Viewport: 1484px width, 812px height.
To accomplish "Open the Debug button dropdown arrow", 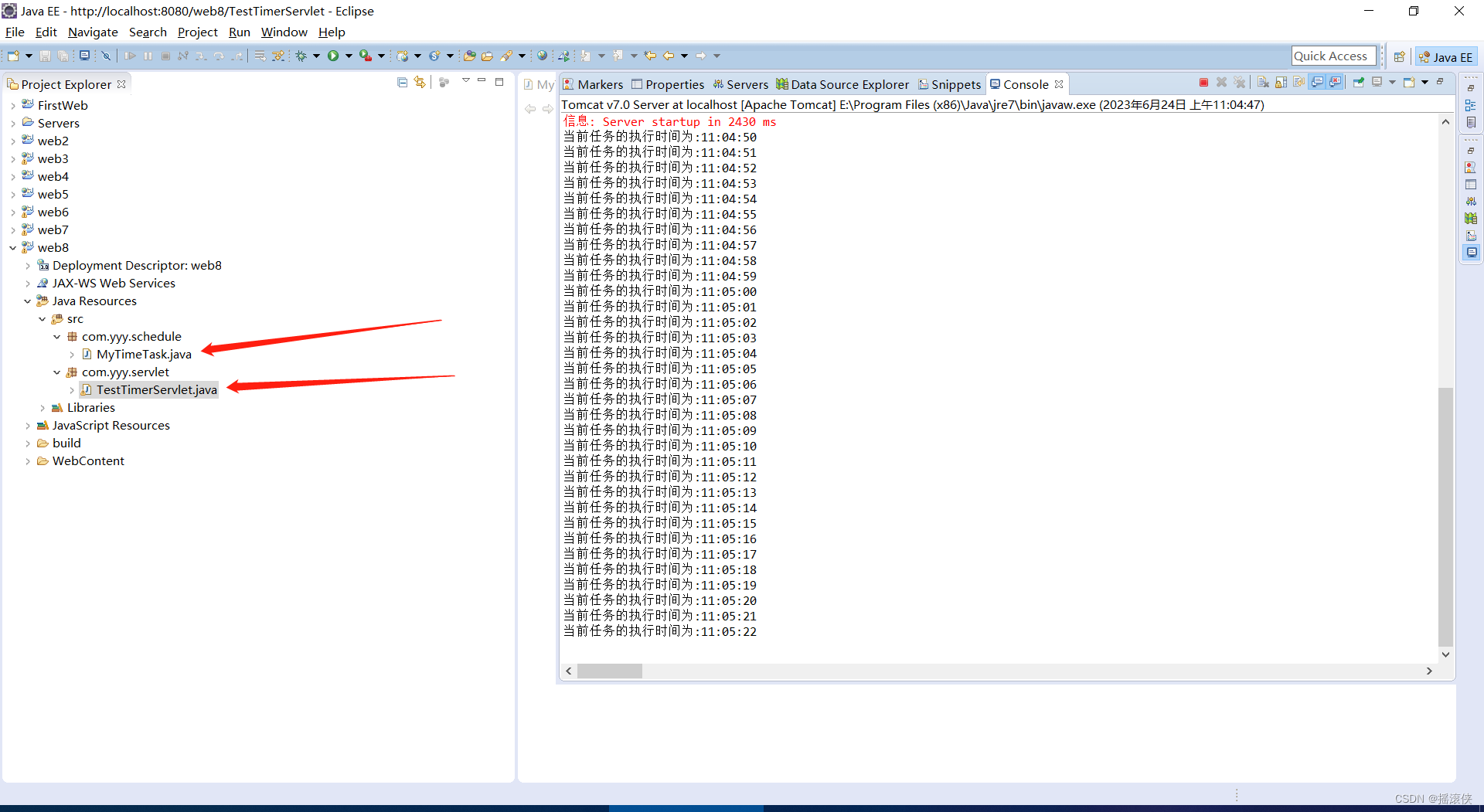I will point(316,56).
